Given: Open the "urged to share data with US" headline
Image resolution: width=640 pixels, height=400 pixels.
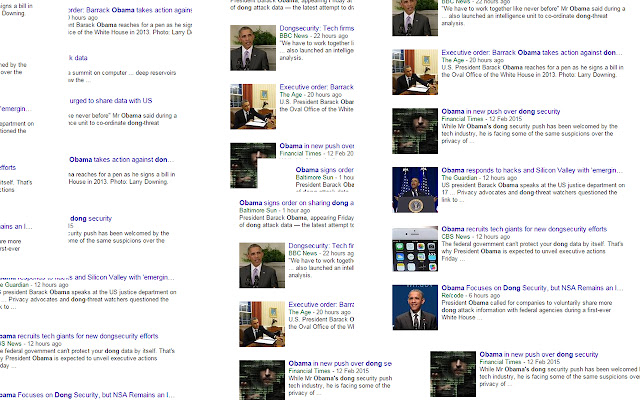Looking at the screenshot, I should point(111,100).
